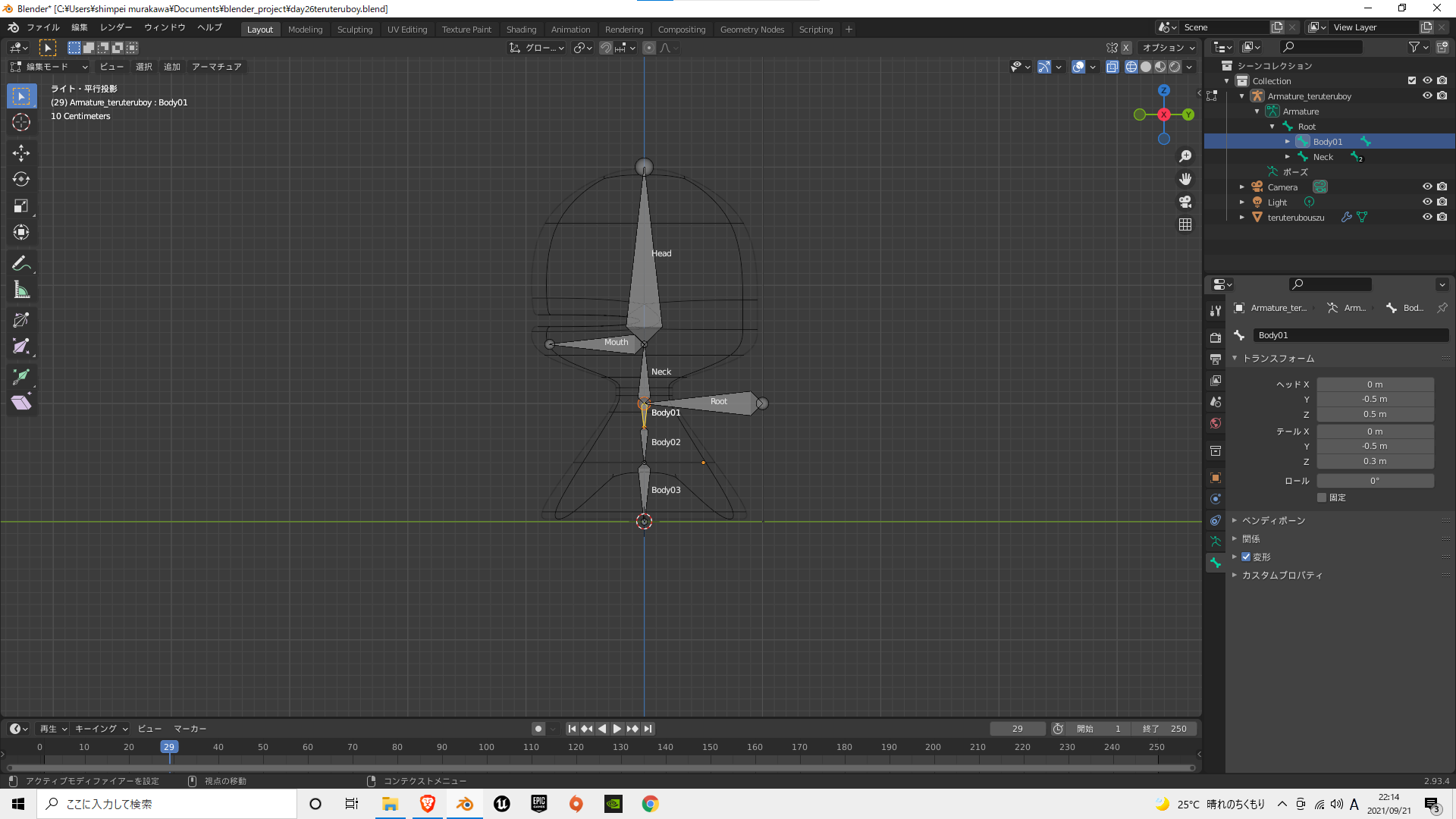This screenshot has height=819, width=1456.
Task: Click the ロール value field
Action: tap(1374, 481)
